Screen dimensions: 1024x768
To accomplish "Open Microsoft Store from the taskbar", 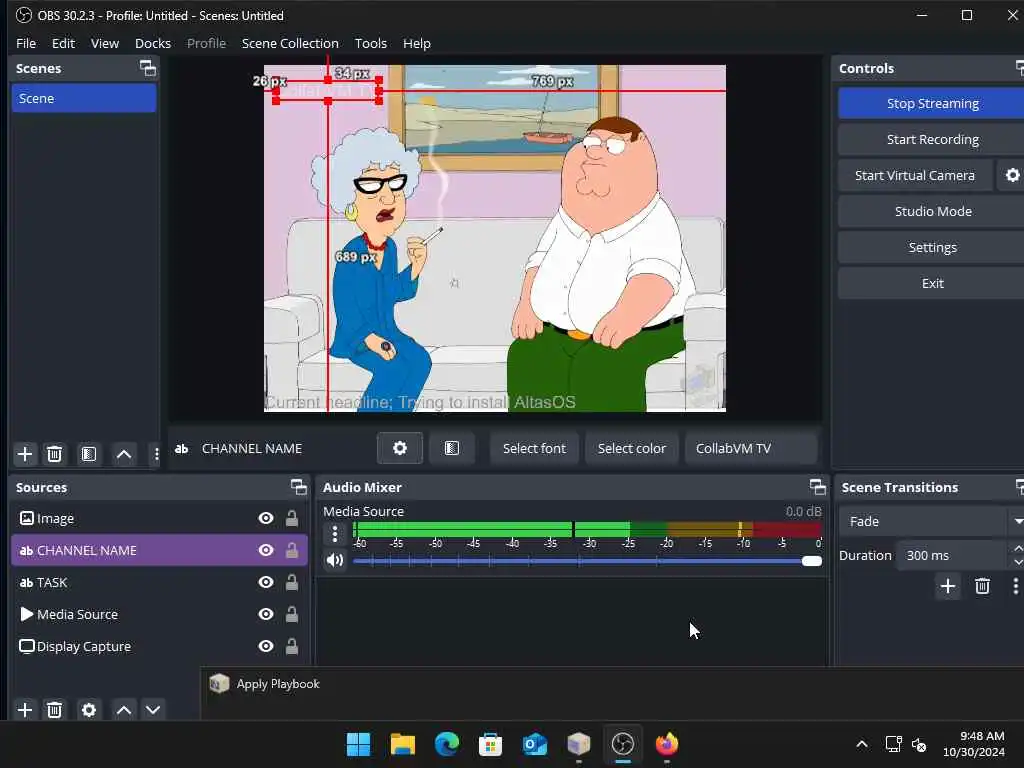I will coord(490,744).
